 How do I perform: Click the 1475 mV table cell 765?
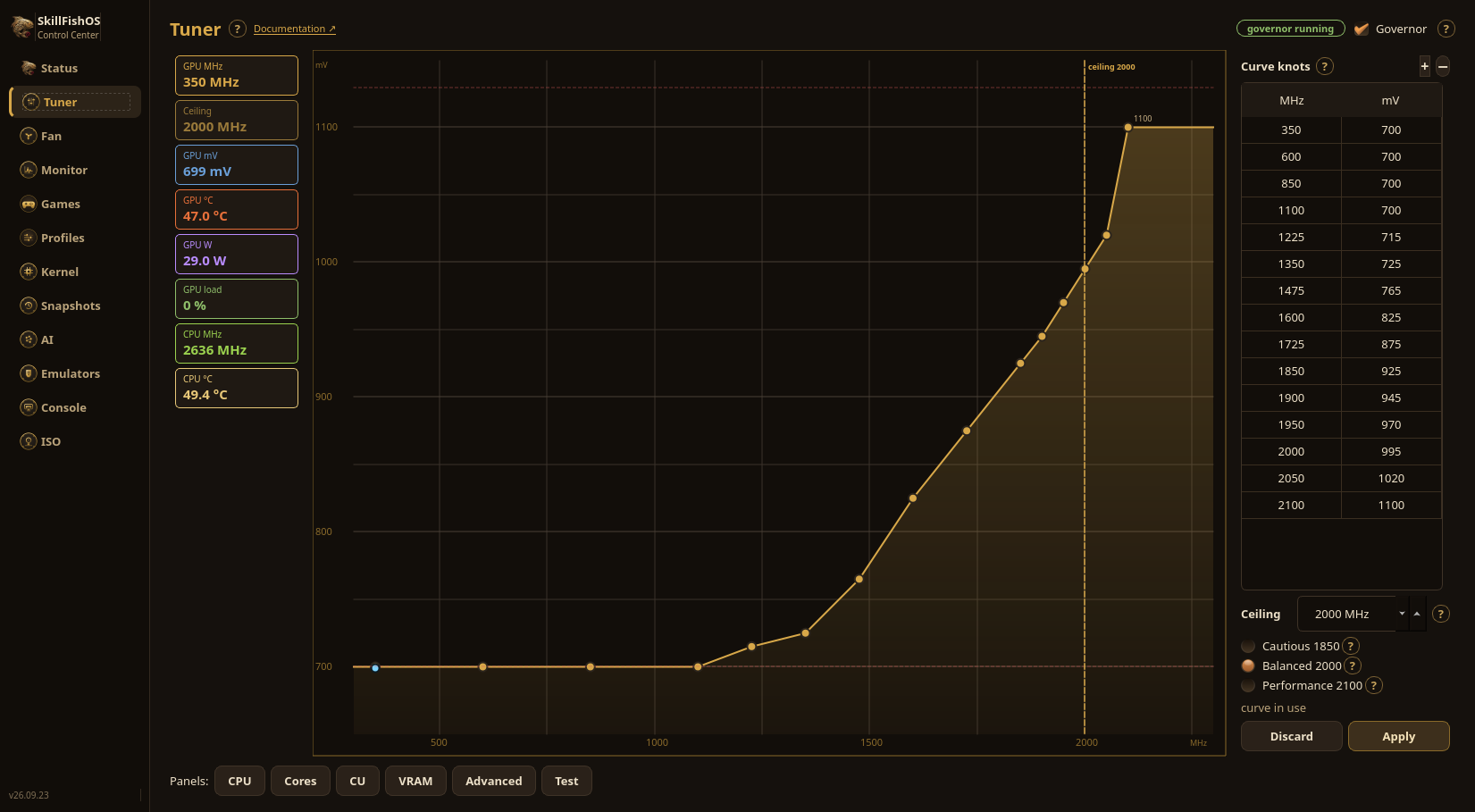click(x=1391, y=290)
